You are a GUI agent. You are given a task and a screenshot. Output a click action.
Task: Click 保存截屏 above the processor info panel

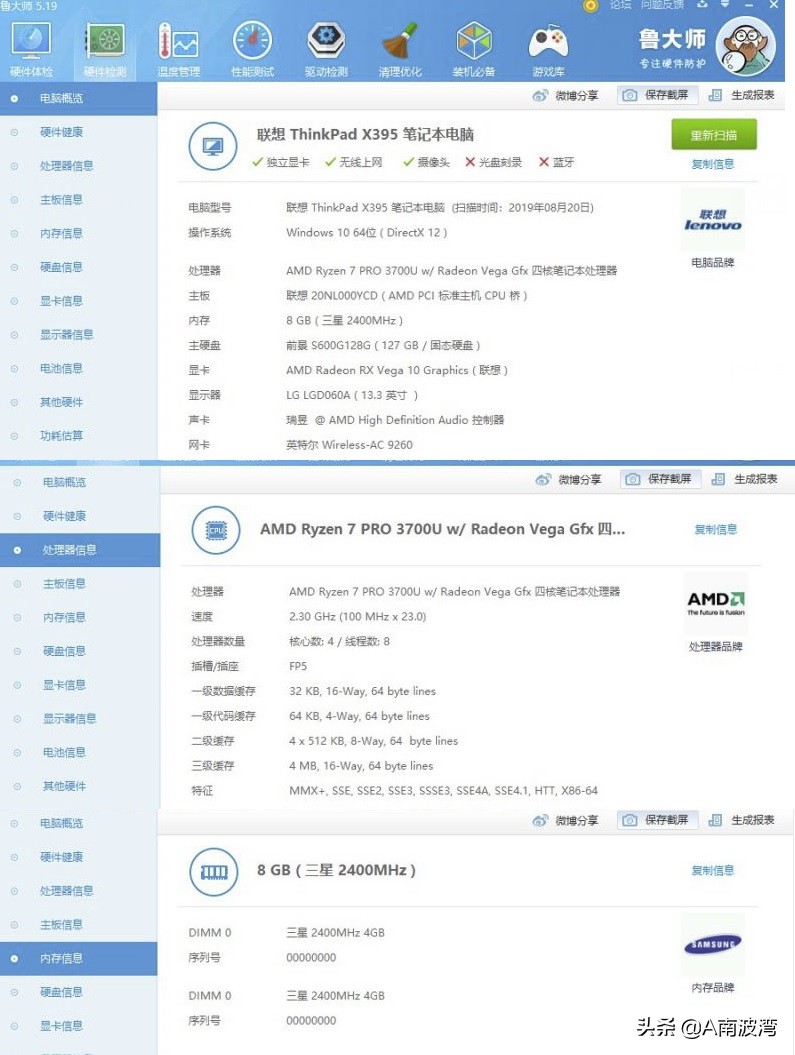click(660, 478)
